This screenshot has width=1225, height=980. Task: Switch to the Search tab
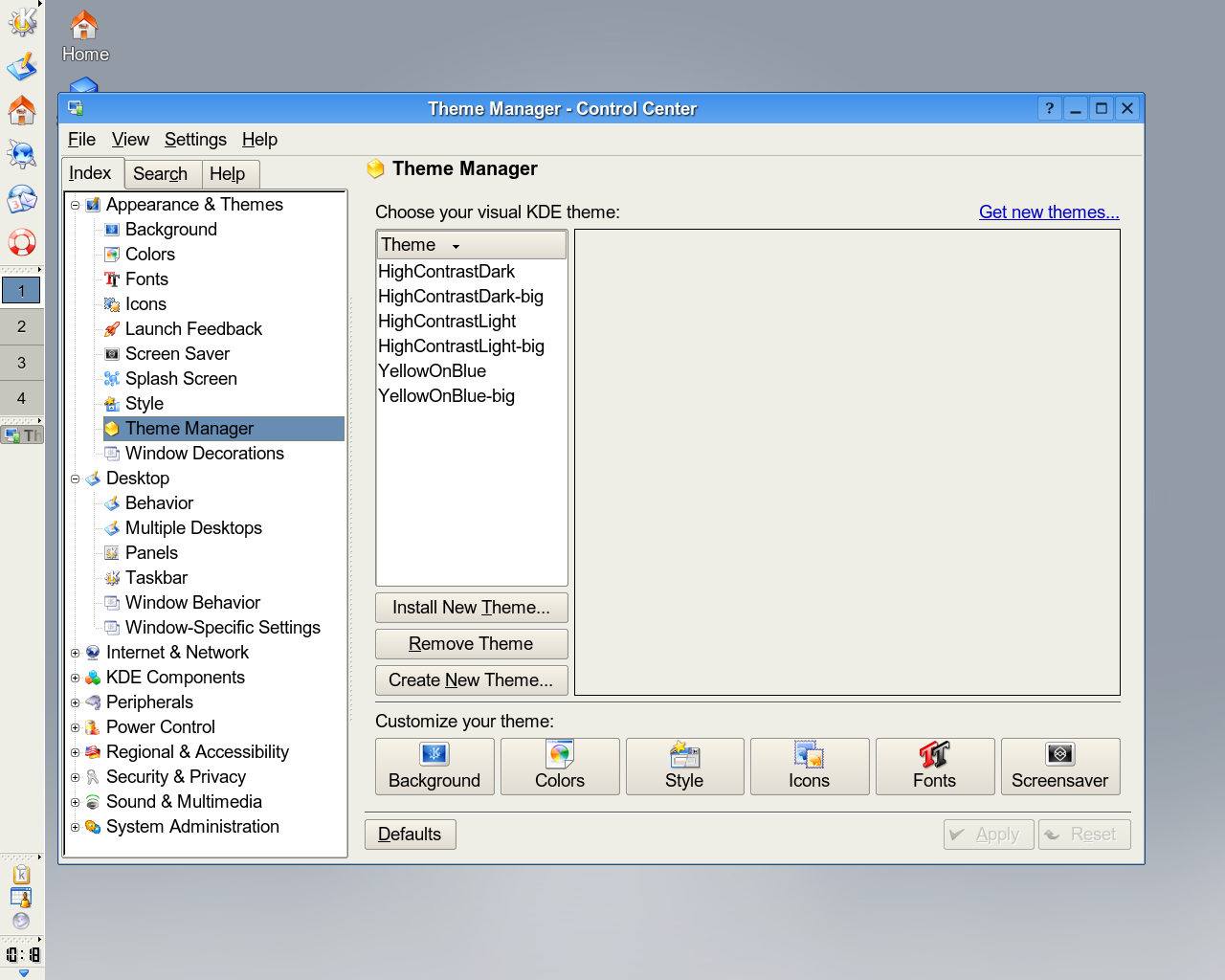click(x=161, y=174)
